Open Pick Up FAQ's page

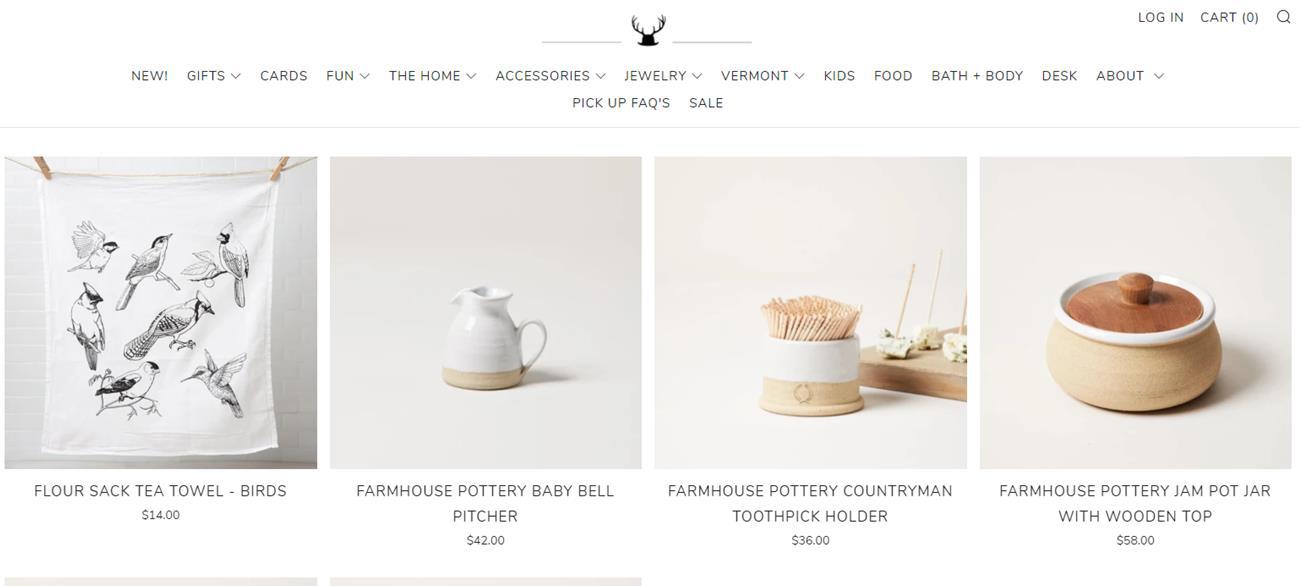click(x=621, y=103)
